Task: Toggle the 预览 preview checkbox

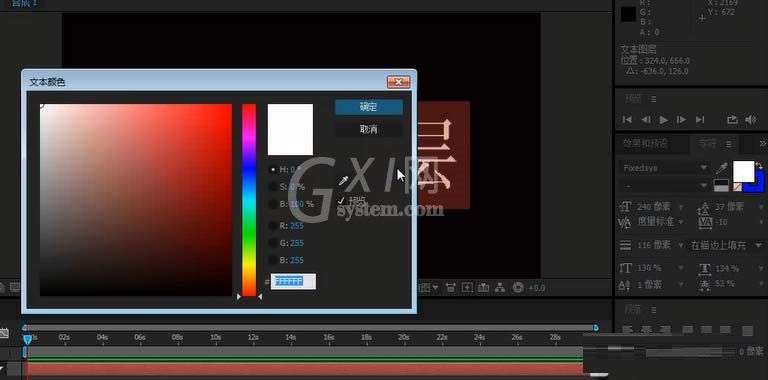Action: pos(341,200)
